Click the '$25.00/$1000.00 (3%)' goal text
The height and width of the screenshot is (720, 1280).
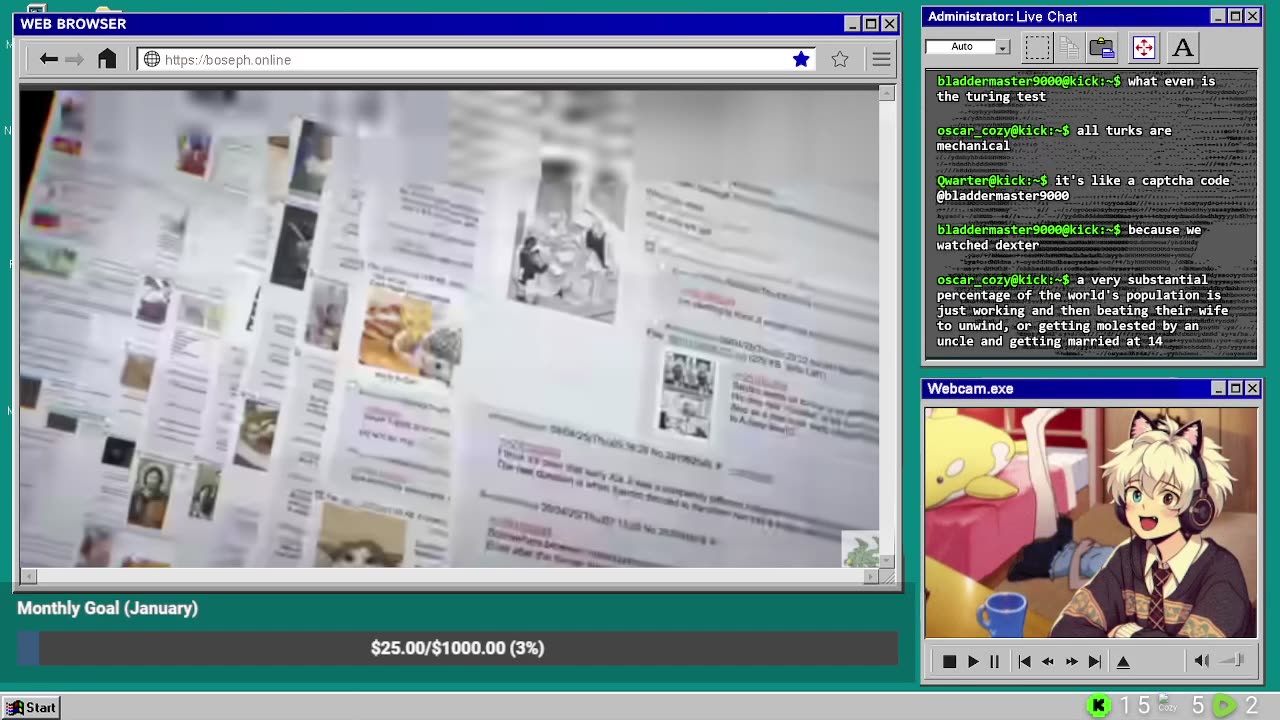(457, 648)
